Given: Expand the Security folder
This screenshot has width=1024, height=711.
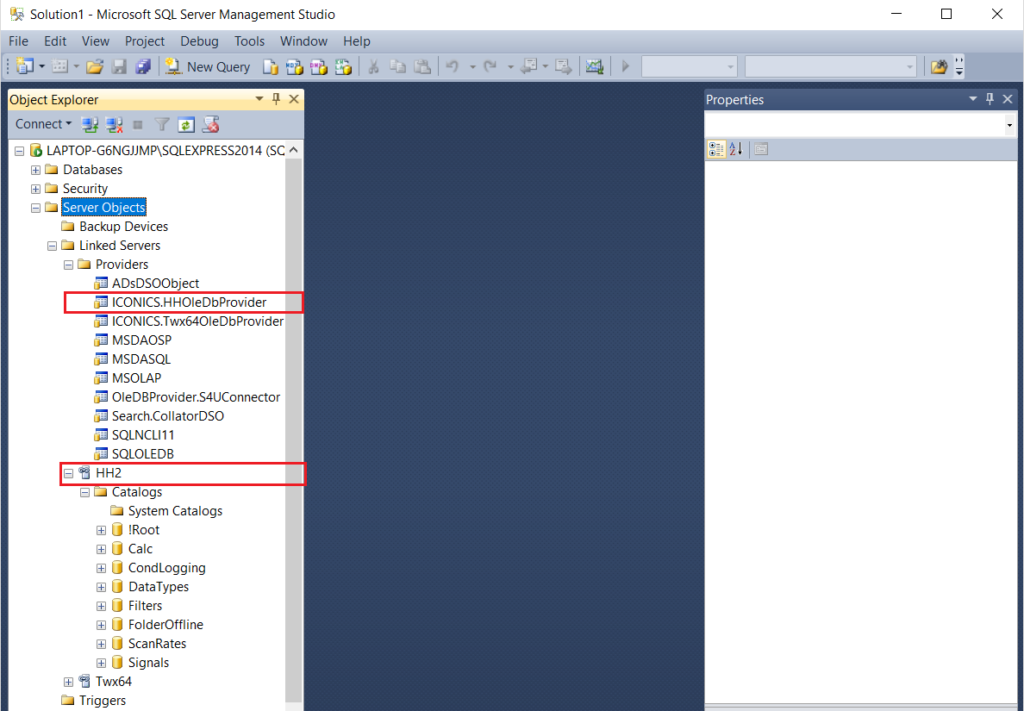Looking at the screenshot, I should tap(36, 189).
